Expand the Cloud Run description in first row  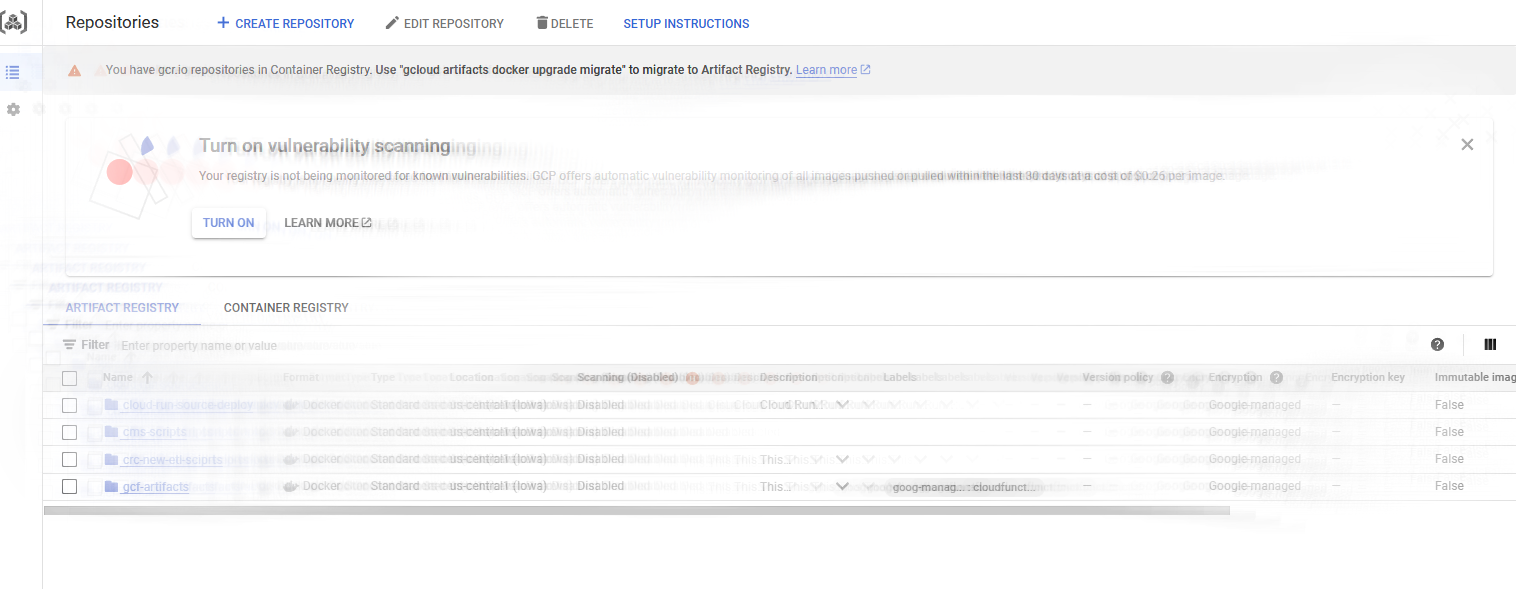[x=842, y=405]
